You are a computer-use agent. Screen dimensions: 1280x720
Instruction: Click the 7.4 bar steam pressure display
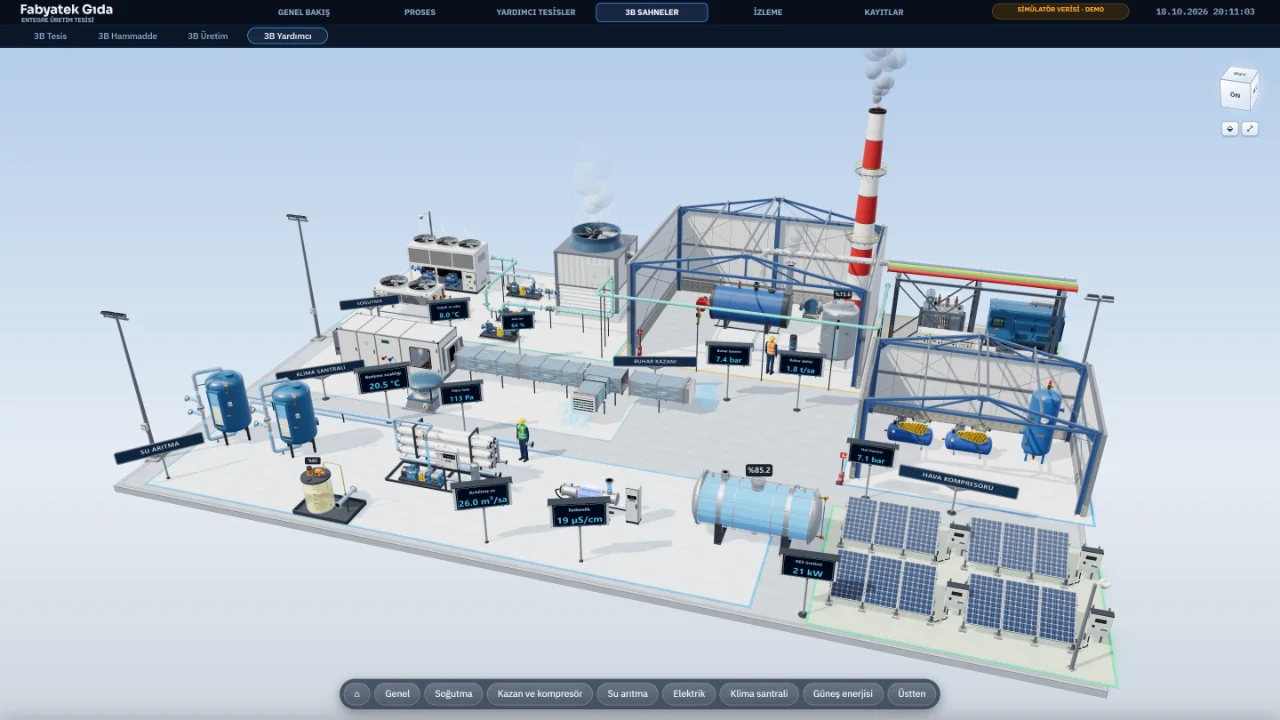[x=728, y=355]
